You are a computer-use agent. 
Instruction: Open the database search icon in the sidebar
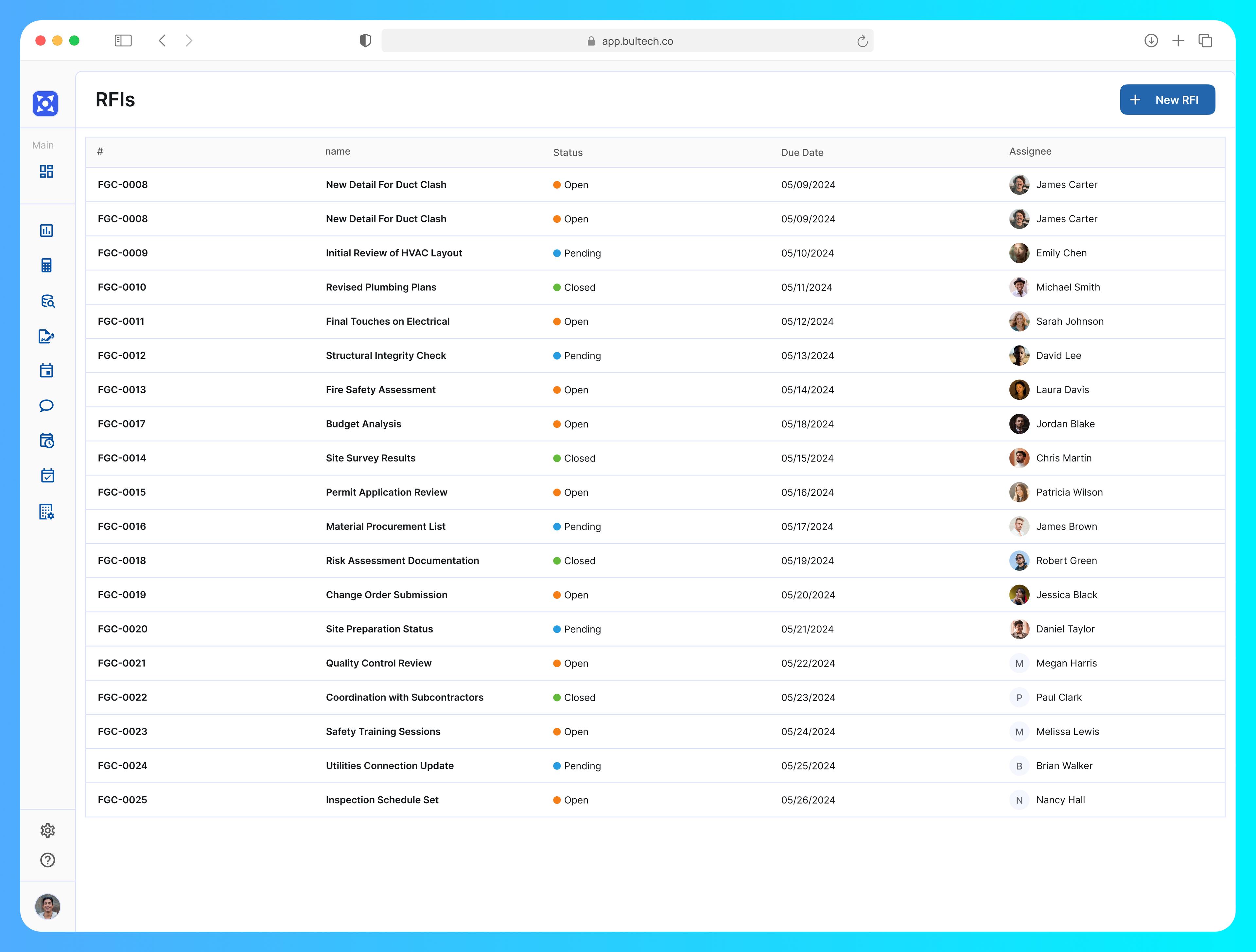tap(46, 301)
